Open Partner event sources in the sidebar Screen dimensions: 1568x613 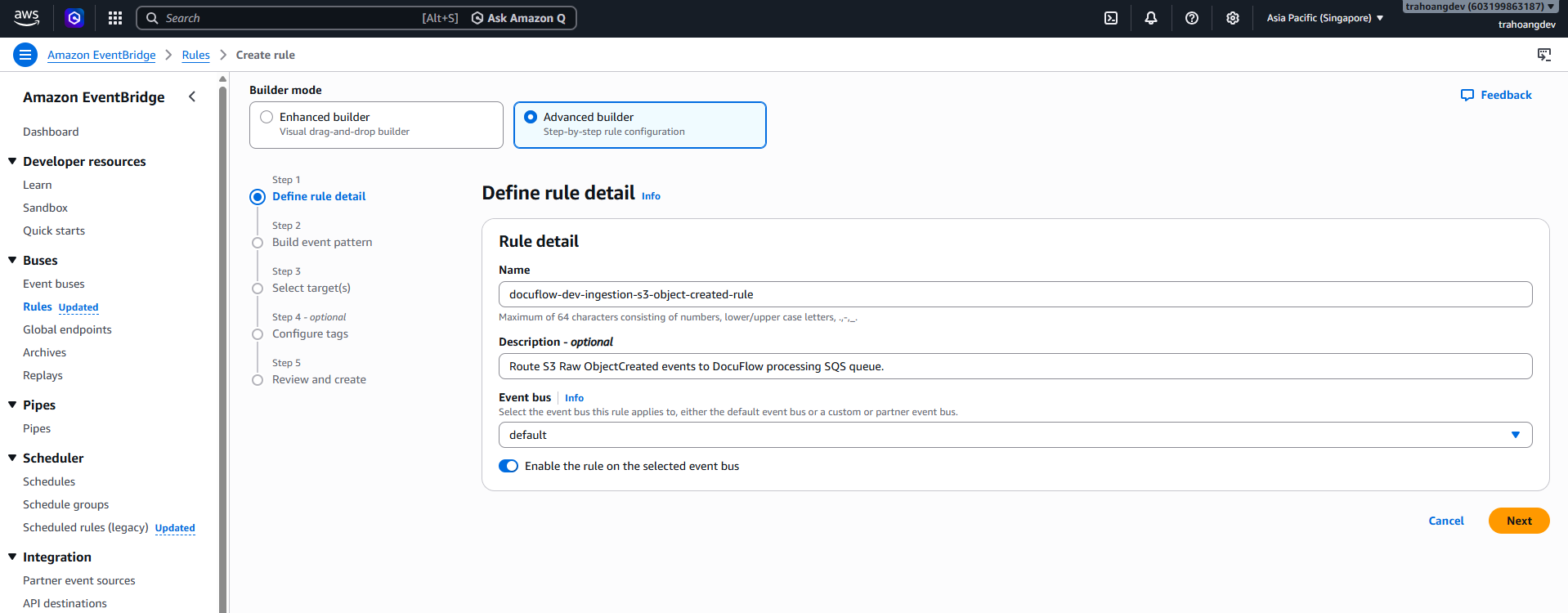click(x=79, y=580)
